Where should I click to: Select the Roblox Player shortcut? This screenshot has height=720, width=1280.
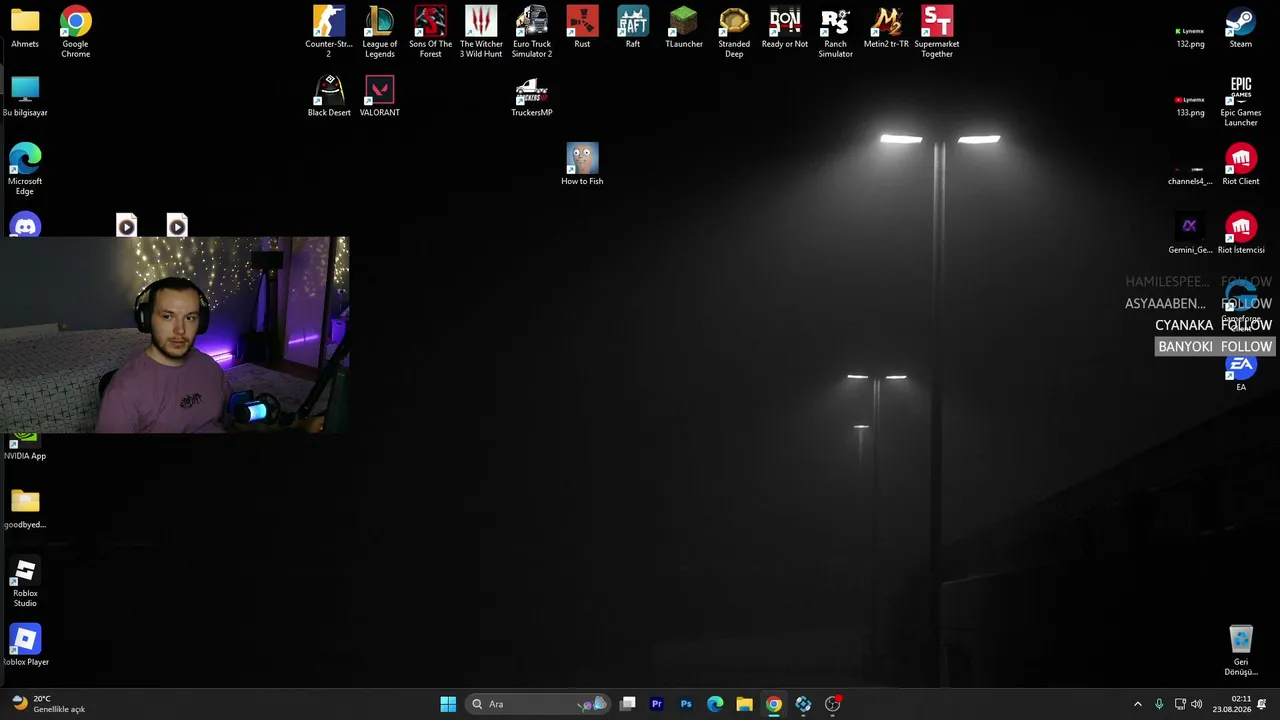pos(25,645)
